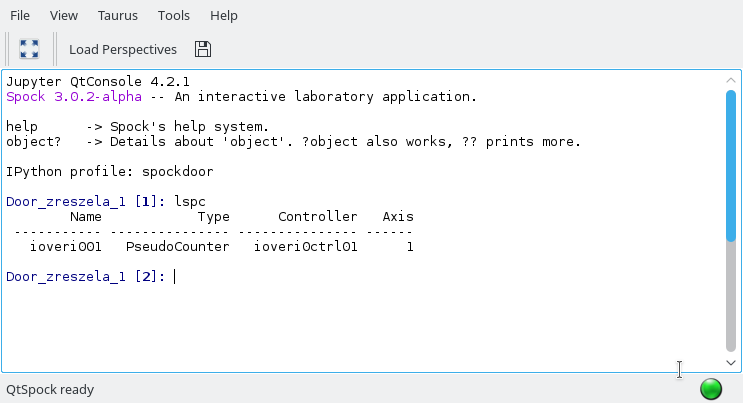
Task: Open the Load Perspectives dropdown
Action: coord(123,49)
